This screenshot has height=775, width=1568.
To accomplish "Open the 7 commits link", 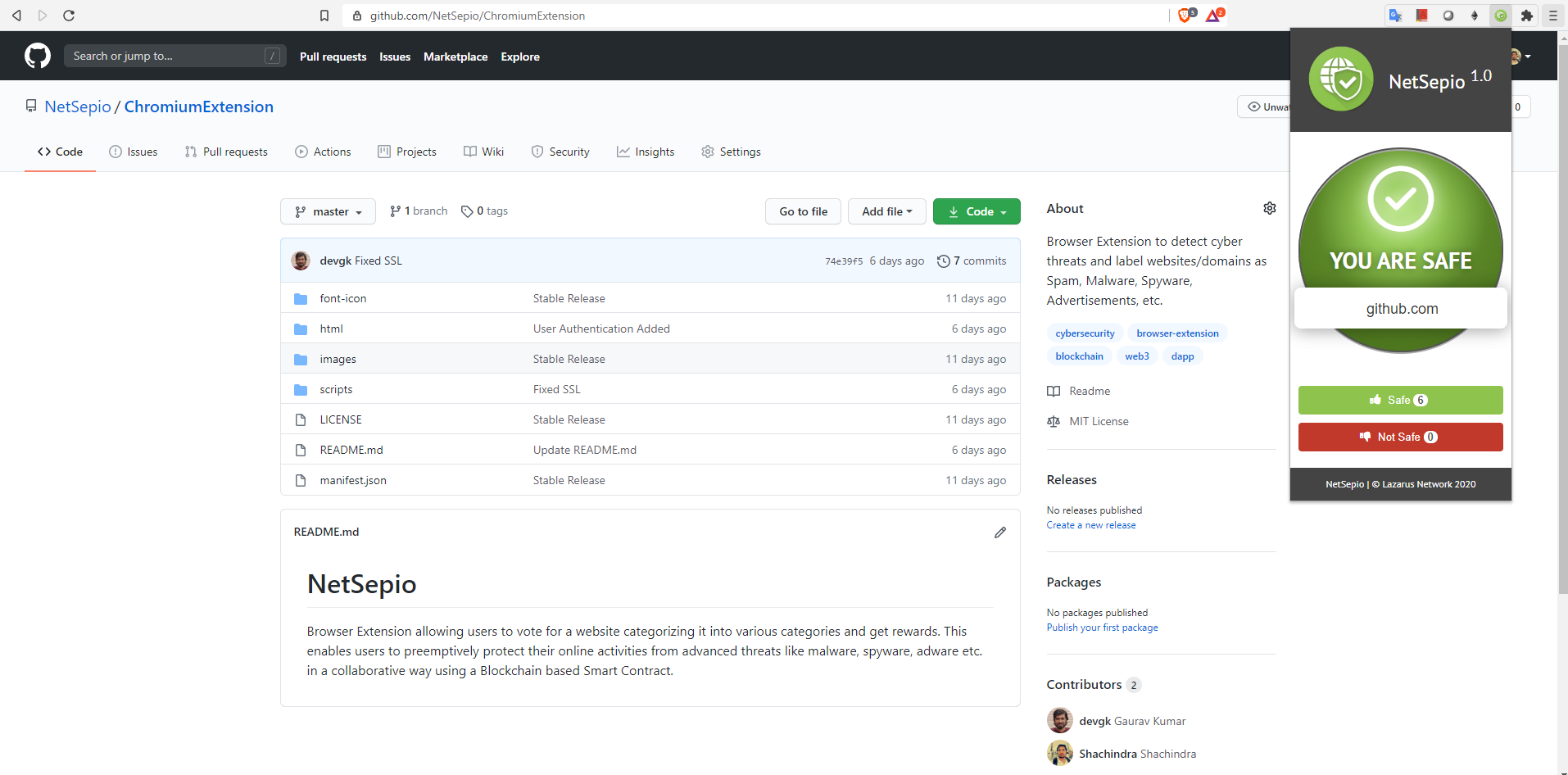I will coord(972,261).
